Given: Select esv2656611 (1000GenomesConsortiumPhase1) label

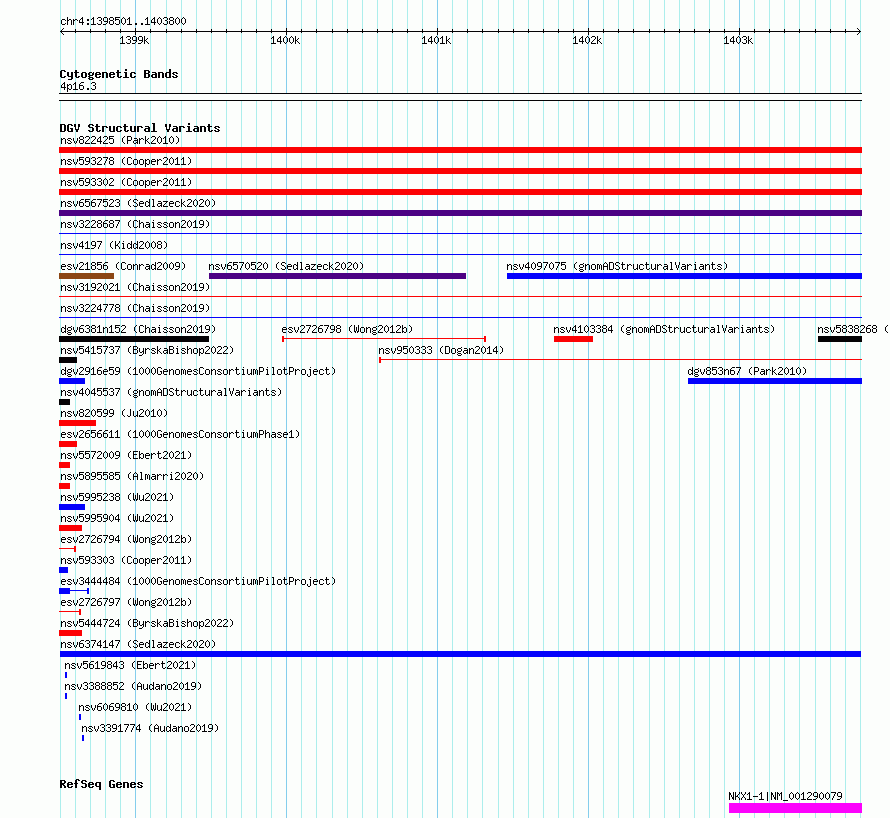Looking at the screenshot, I should pos(180,434).
